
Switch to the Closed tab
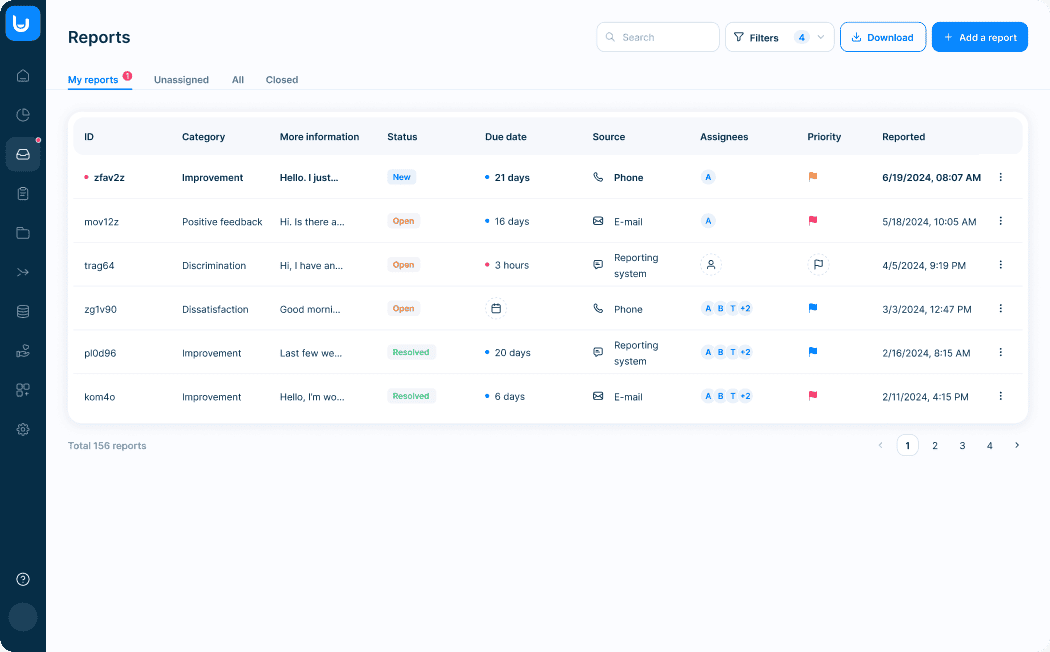click(x=282, y=80)
